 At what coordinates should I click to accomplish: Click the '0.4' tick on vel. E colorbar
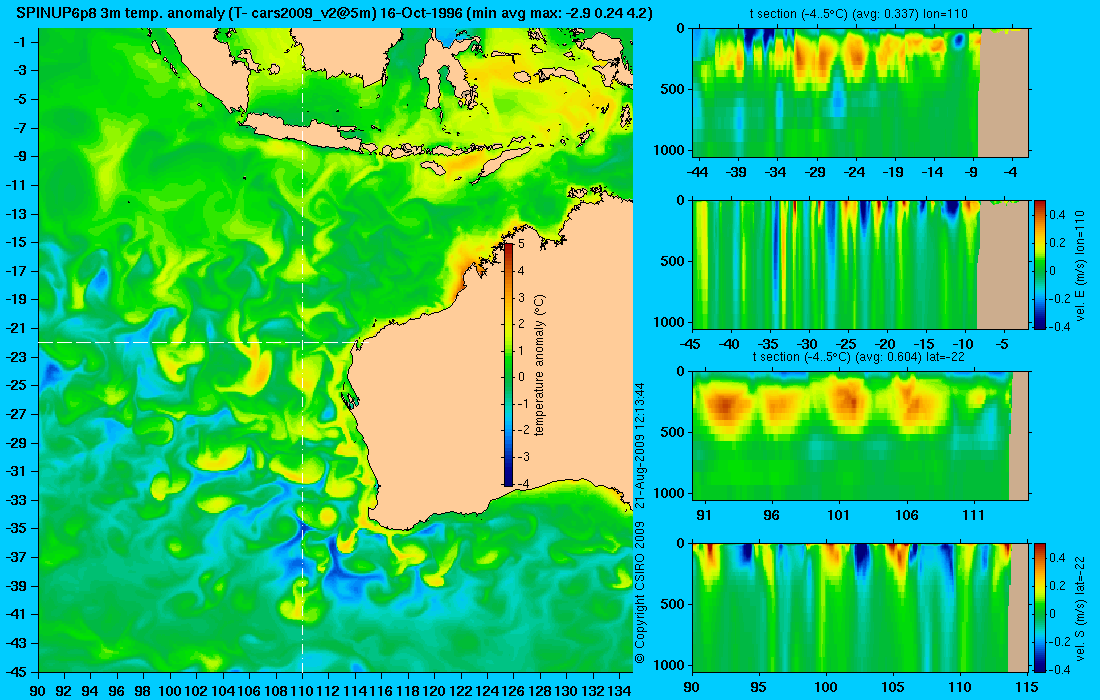1057,215
